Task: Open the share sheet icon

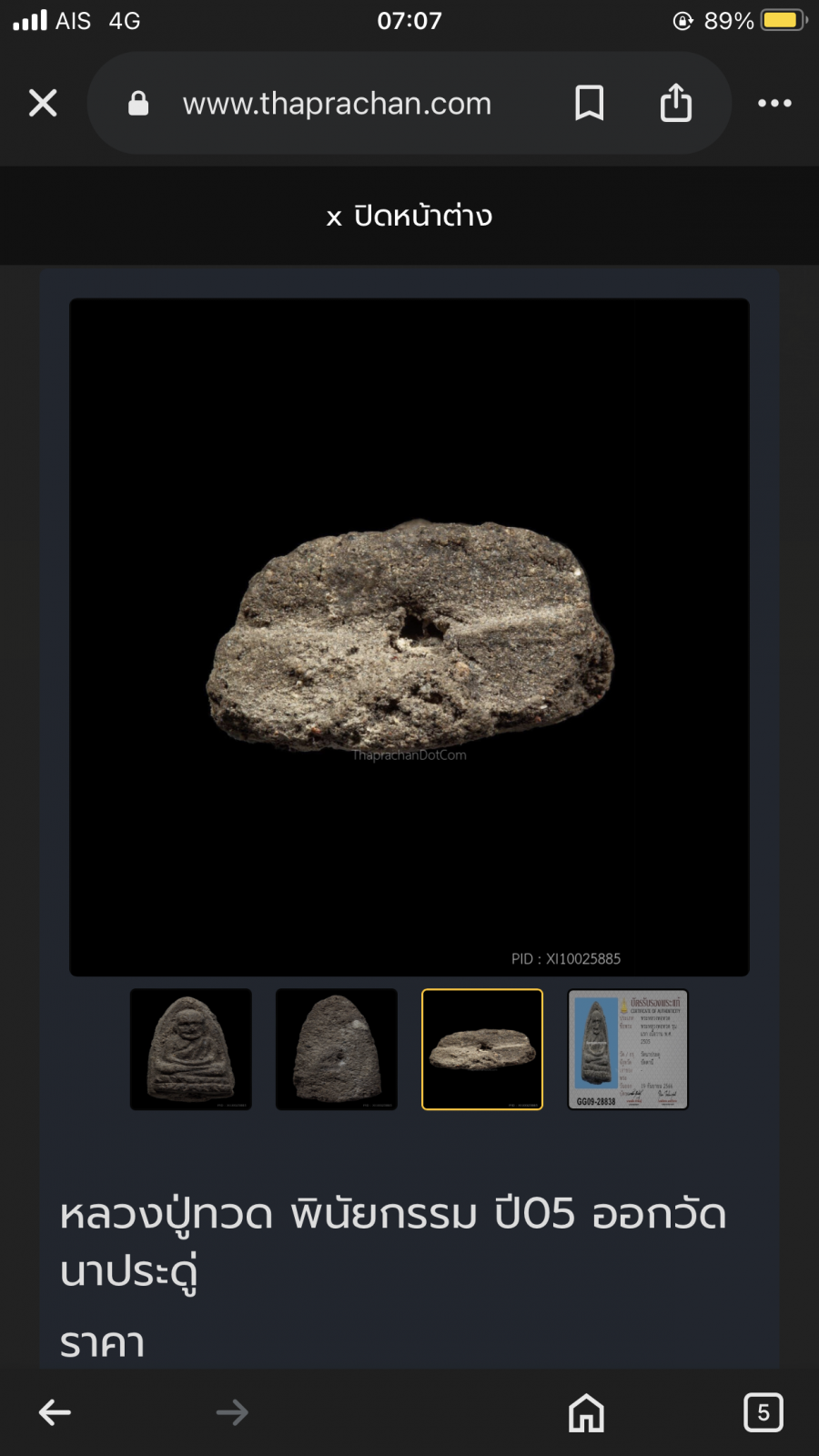Action: click(x=675, y=103)
